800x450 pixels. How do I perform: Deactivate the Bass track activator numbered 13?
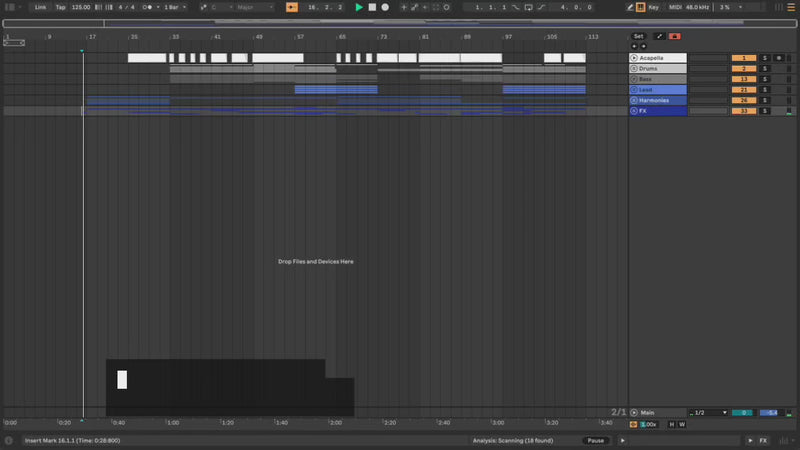743,79
